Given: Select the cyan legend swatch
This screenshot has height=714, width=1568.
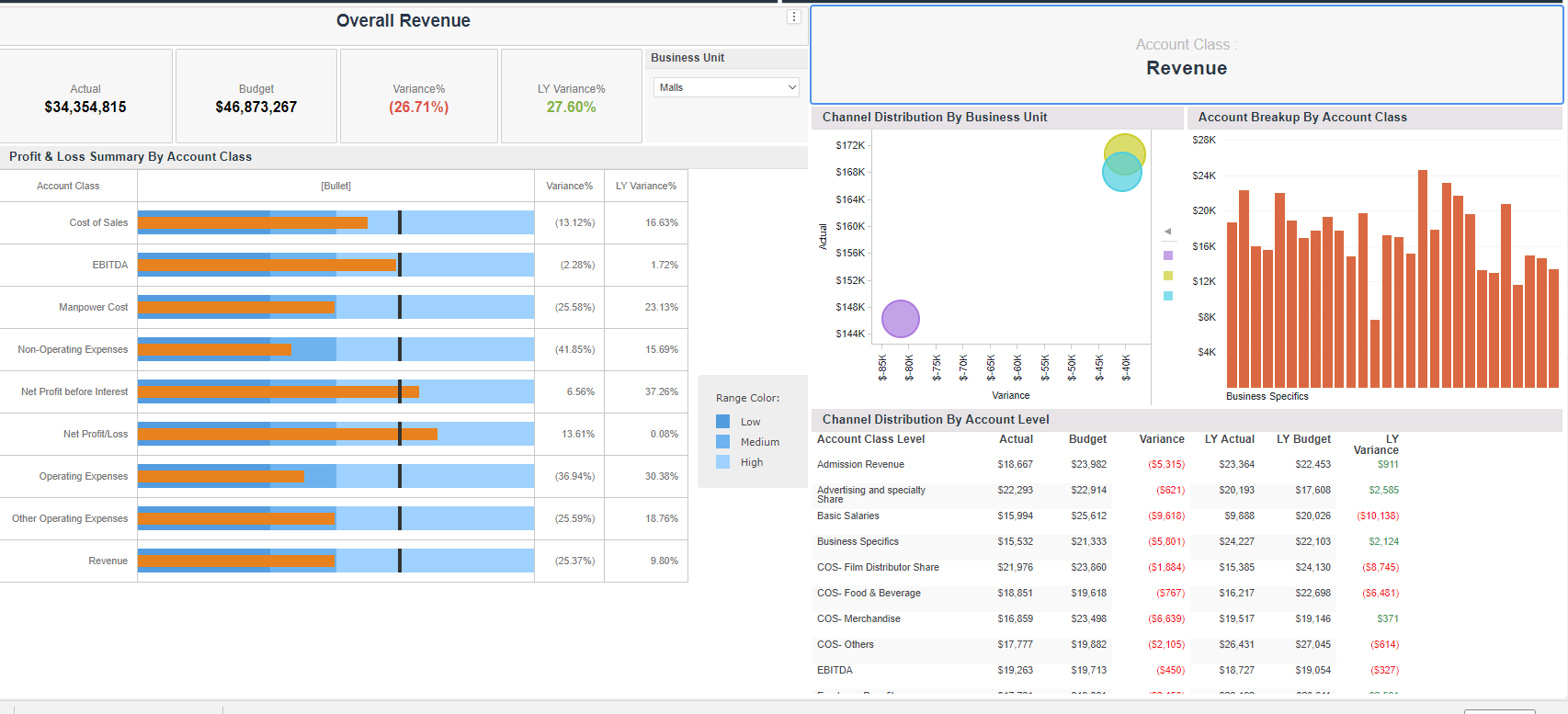Looking at the screenshot, I should click(1168, 296).
